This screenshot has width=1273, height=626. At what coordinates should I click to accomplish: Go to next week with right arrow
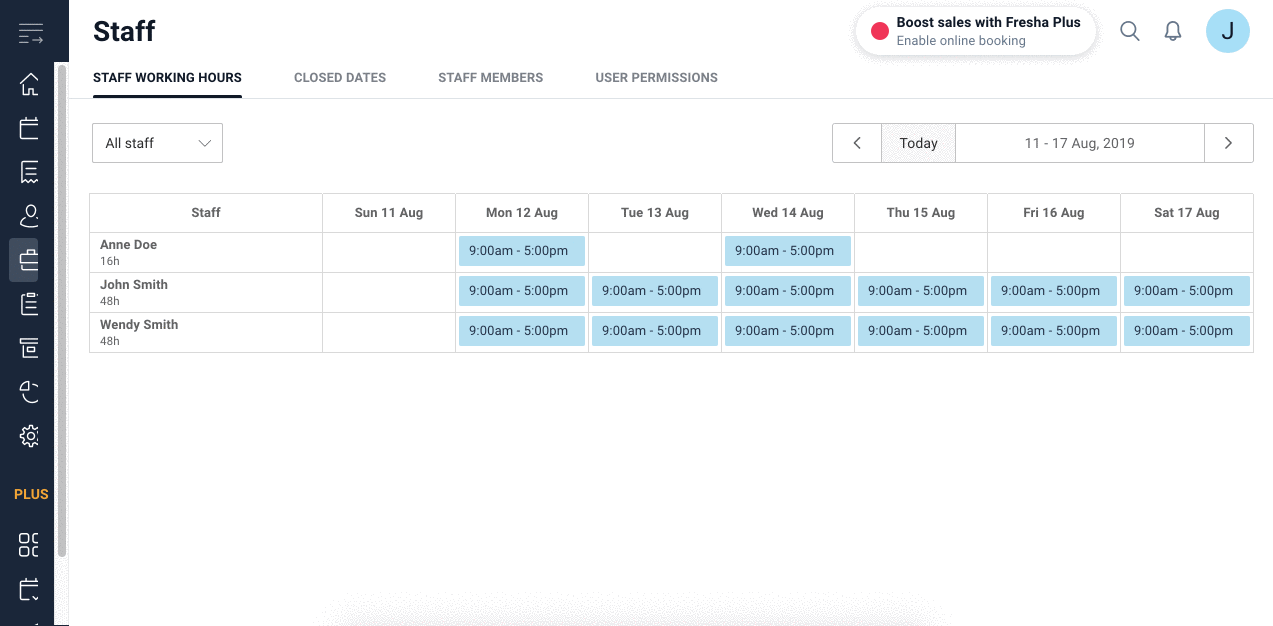point(1229,143)
